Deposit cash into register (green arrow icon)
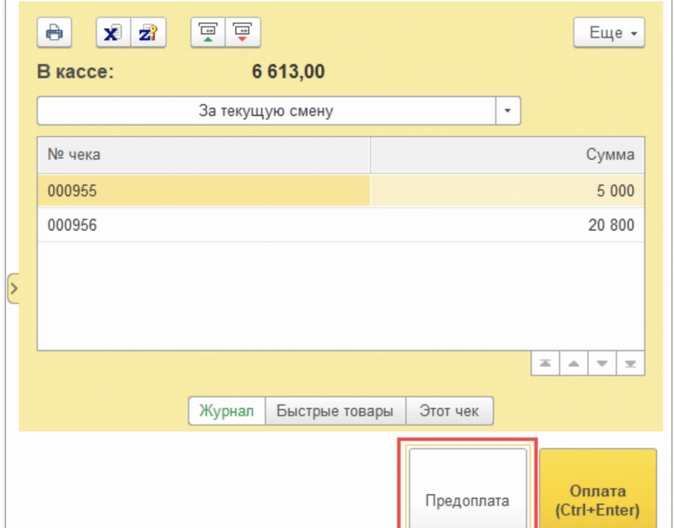The height and width of the screenshot is (528, 674). click(208, 32)
